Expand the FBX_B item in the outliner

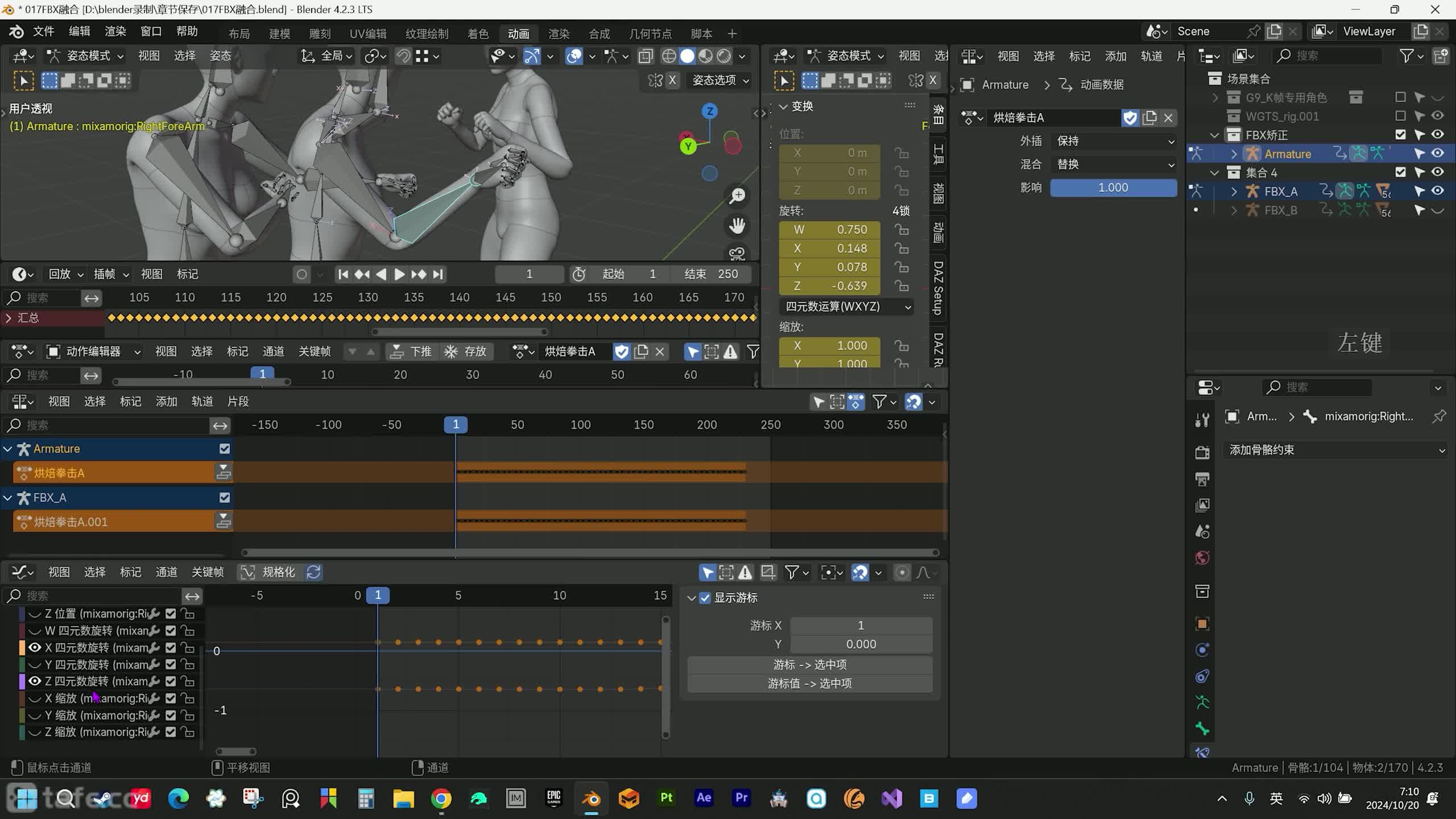click(1234, 210)
